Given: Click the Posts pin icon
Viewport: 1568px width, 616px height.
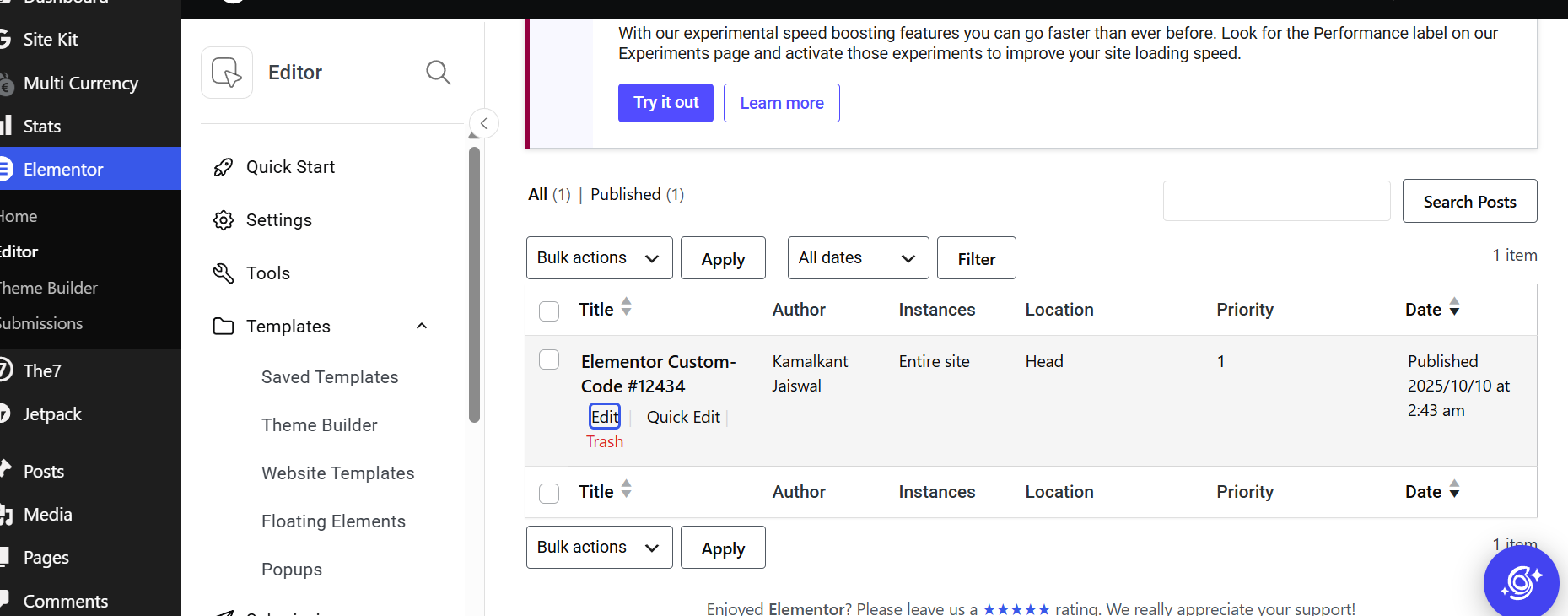Looking at the screenshot, I should point(6,469).
